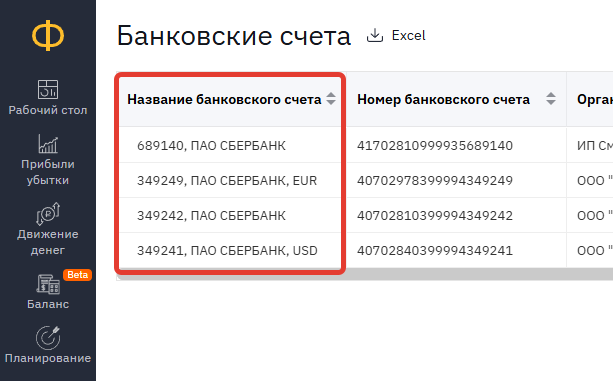Sort by Номер банковского счета arrows
The height and width of the screenshot is (381, 613).
coord(551,98)
